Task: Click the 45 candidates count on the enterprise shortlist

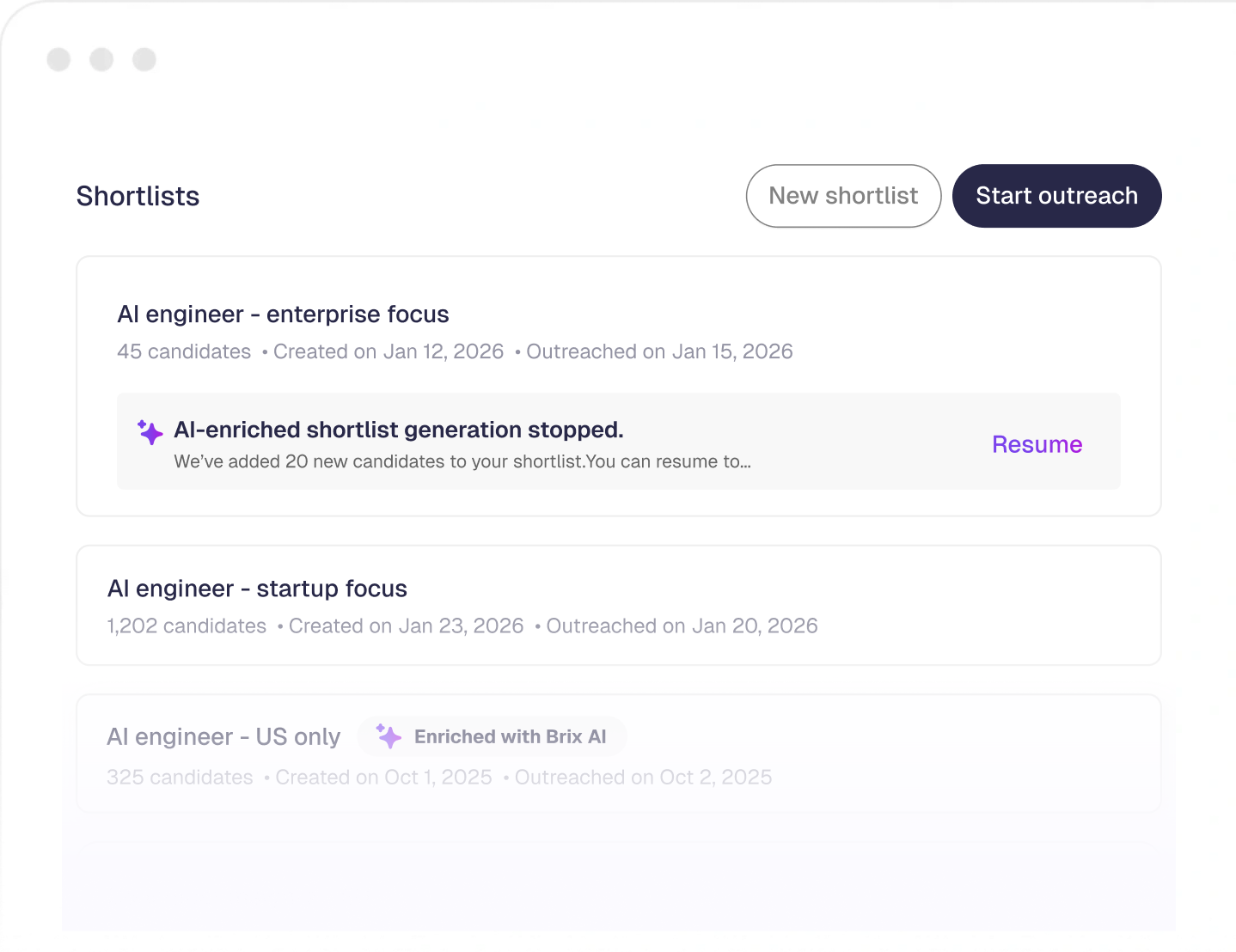Action: 183,351
